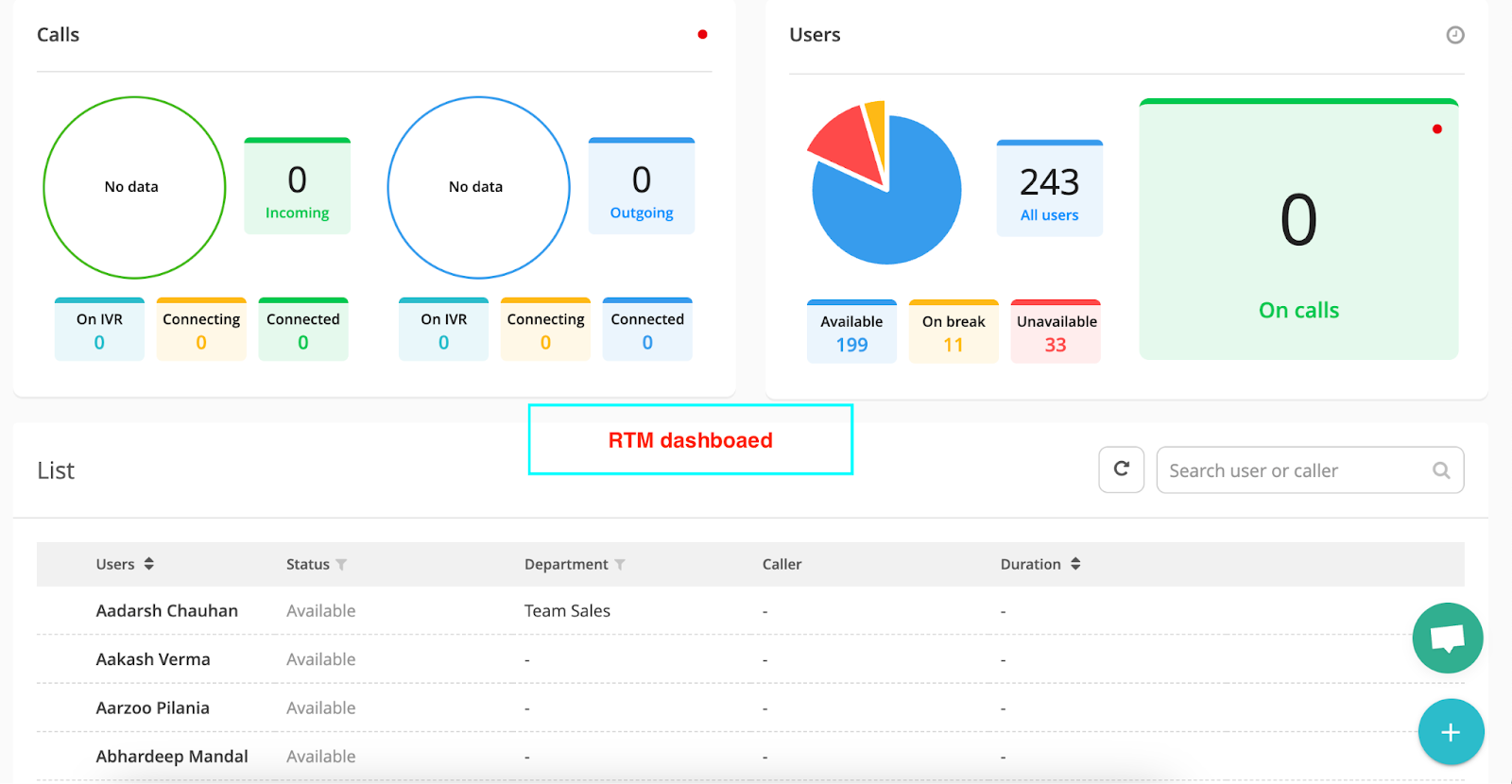
Task: Click the blue plus floating button
Action: click(x=1451, y=732)
